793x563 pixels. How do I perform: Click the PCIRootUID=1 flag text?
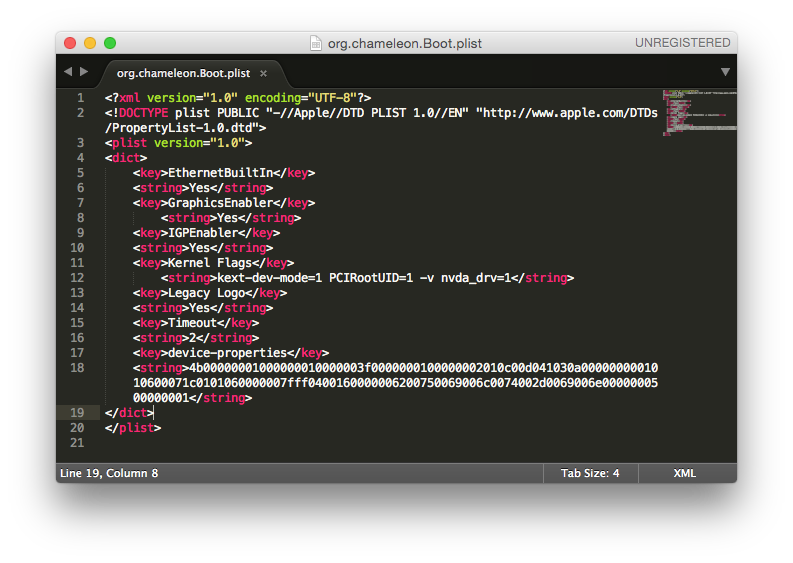click(x=371, y=278)
